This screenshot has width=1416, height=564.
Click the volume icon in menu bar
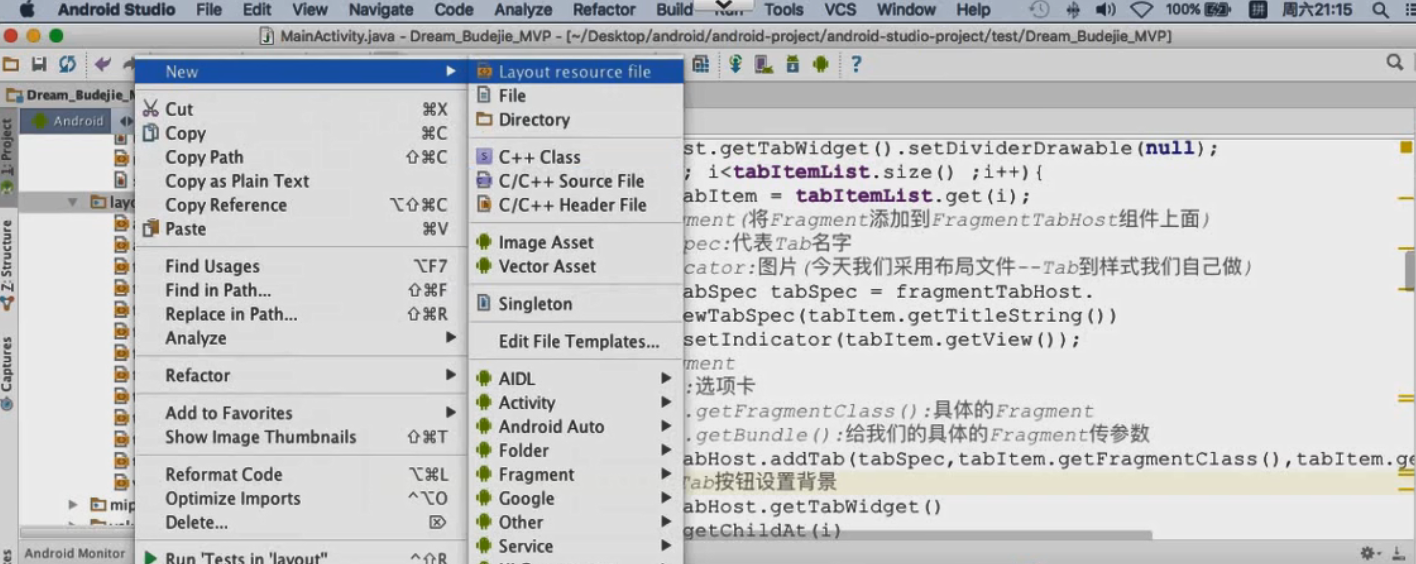tap(1105, 10)
